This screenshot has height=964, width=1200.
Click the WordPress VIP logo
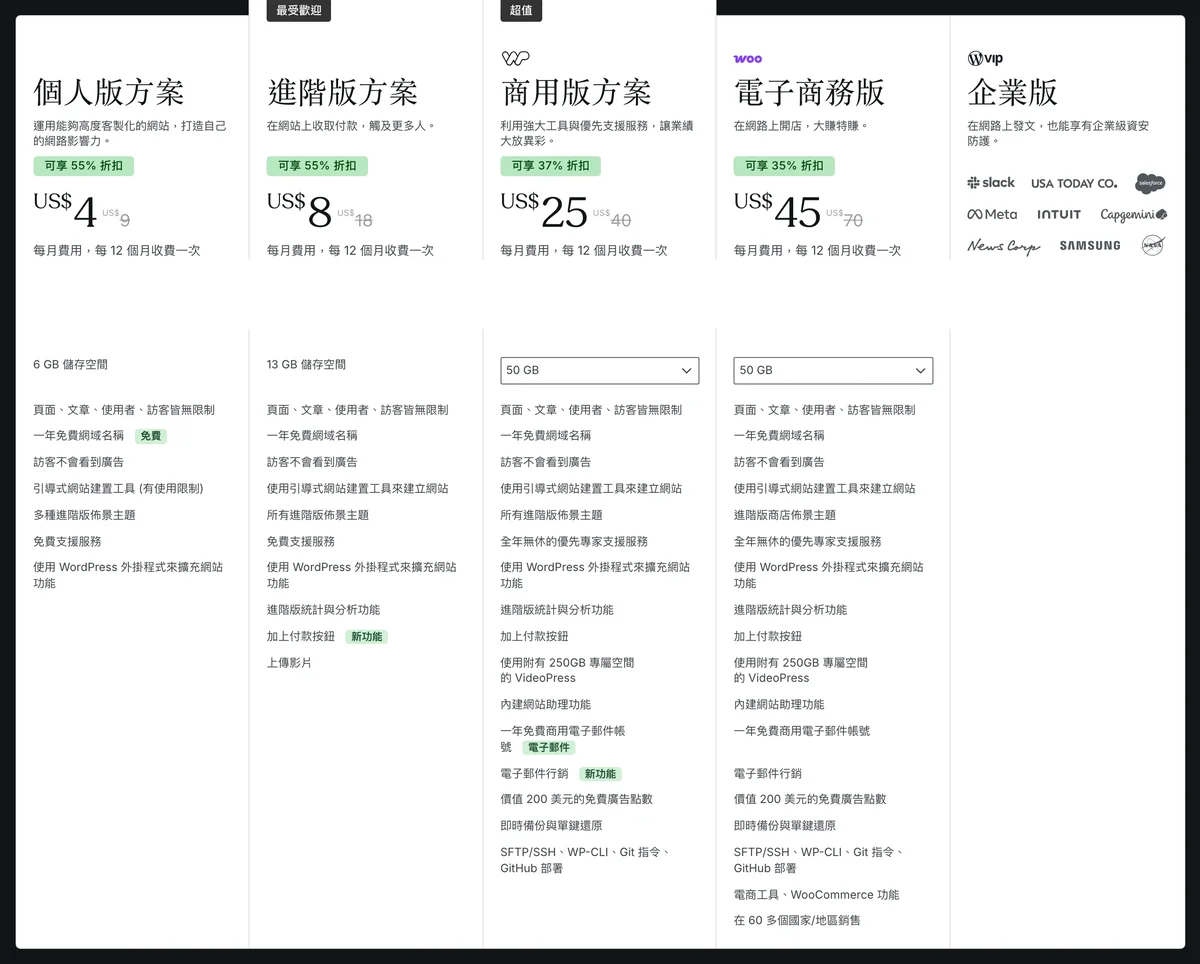985,58
